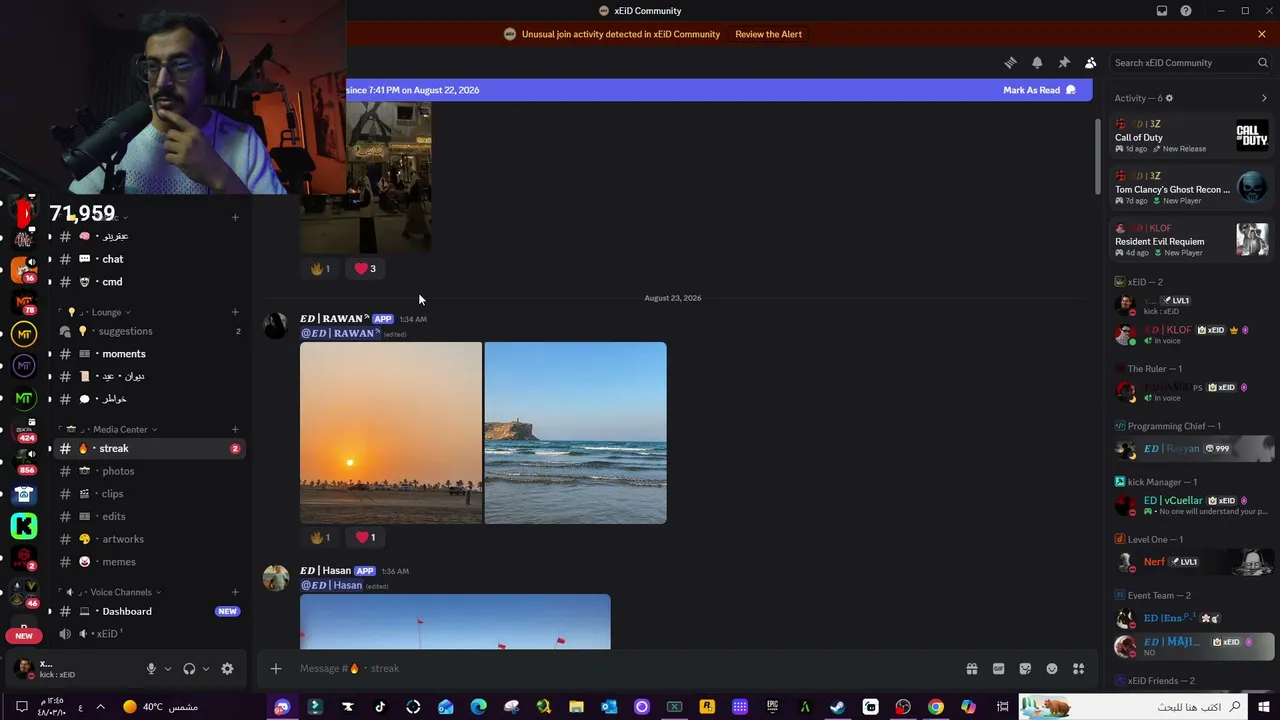Open the sticker picker

[x=1025, y=669]
